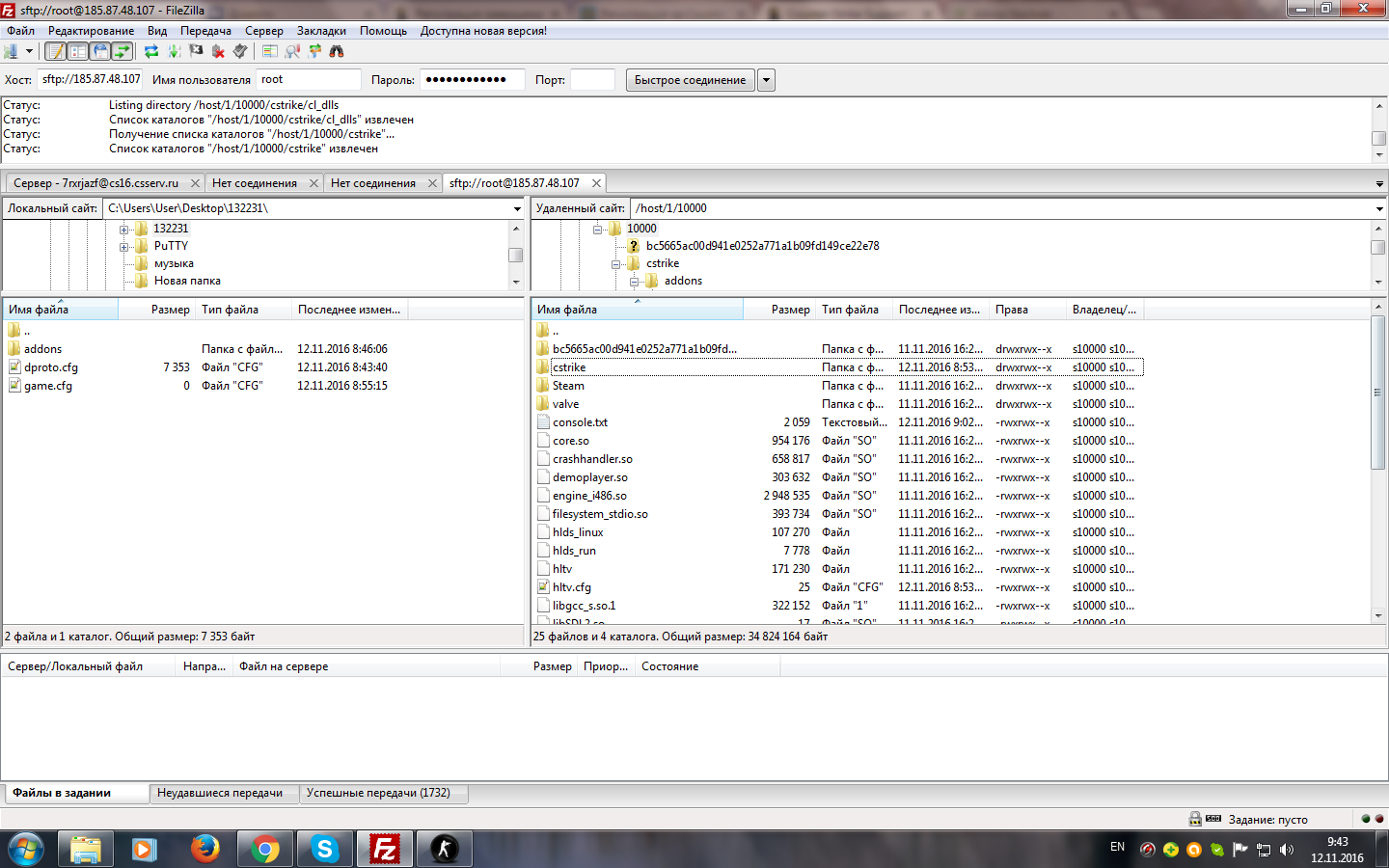Click the Порт input field
The width and height of the screenshot is (1389, 868).
(592, 80)
